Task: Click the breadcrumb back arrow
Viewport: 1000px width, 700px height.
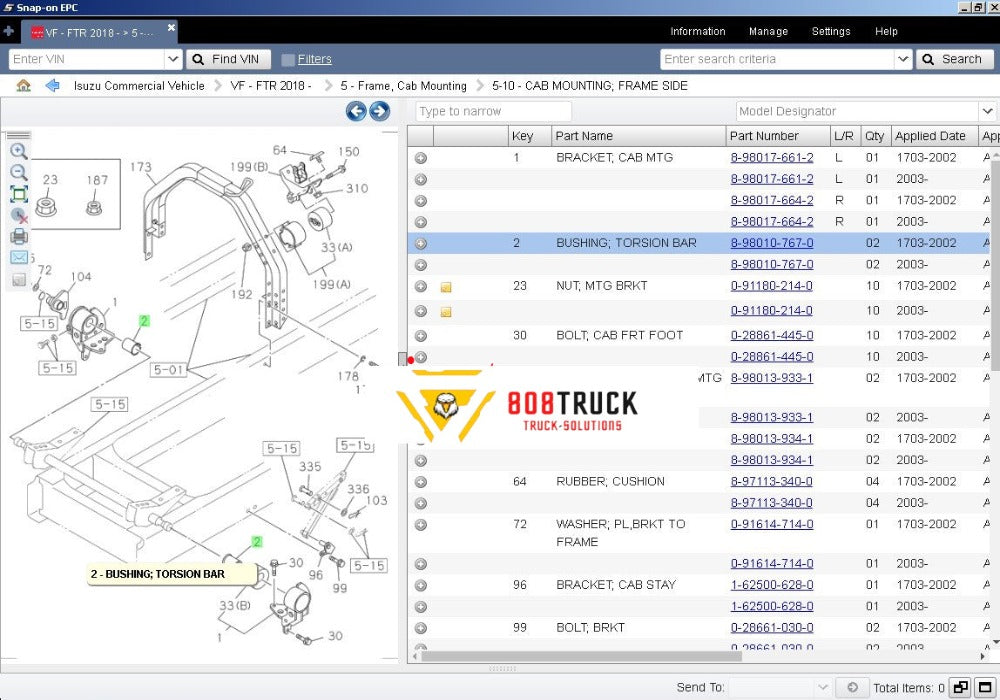Action: 53,86
